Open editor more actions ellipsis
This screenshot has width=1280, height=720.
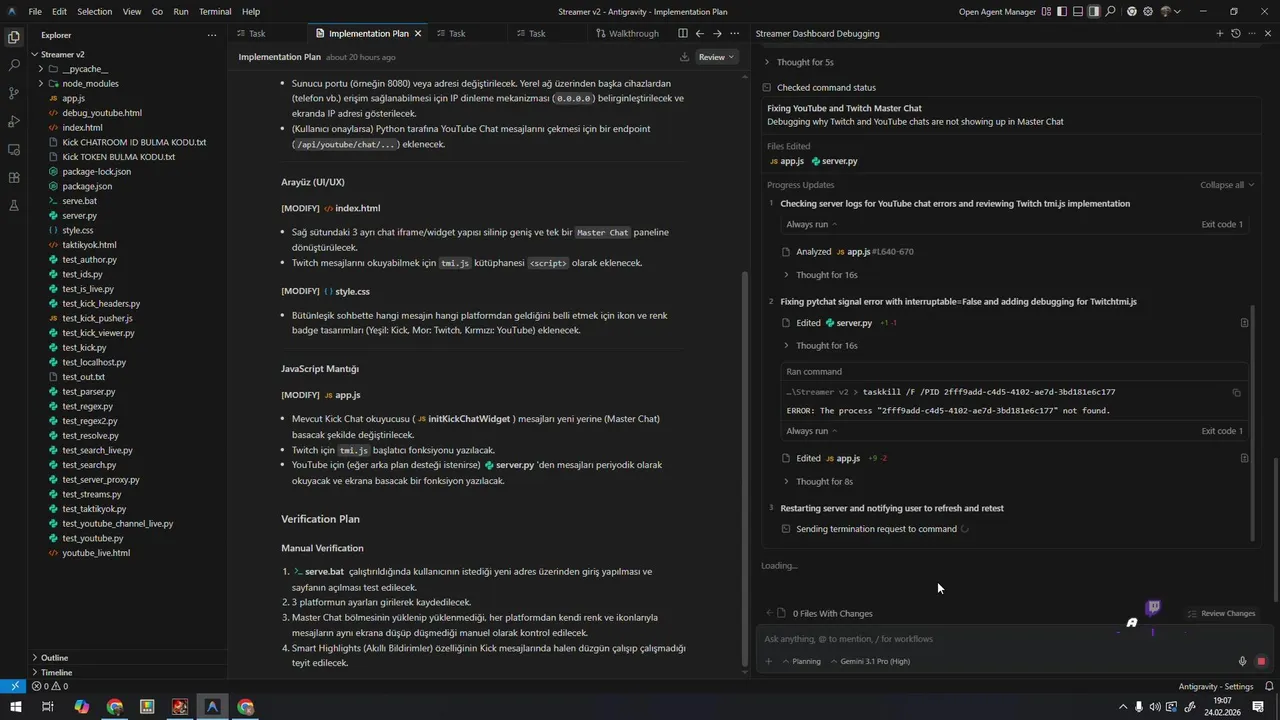[734, 33]
